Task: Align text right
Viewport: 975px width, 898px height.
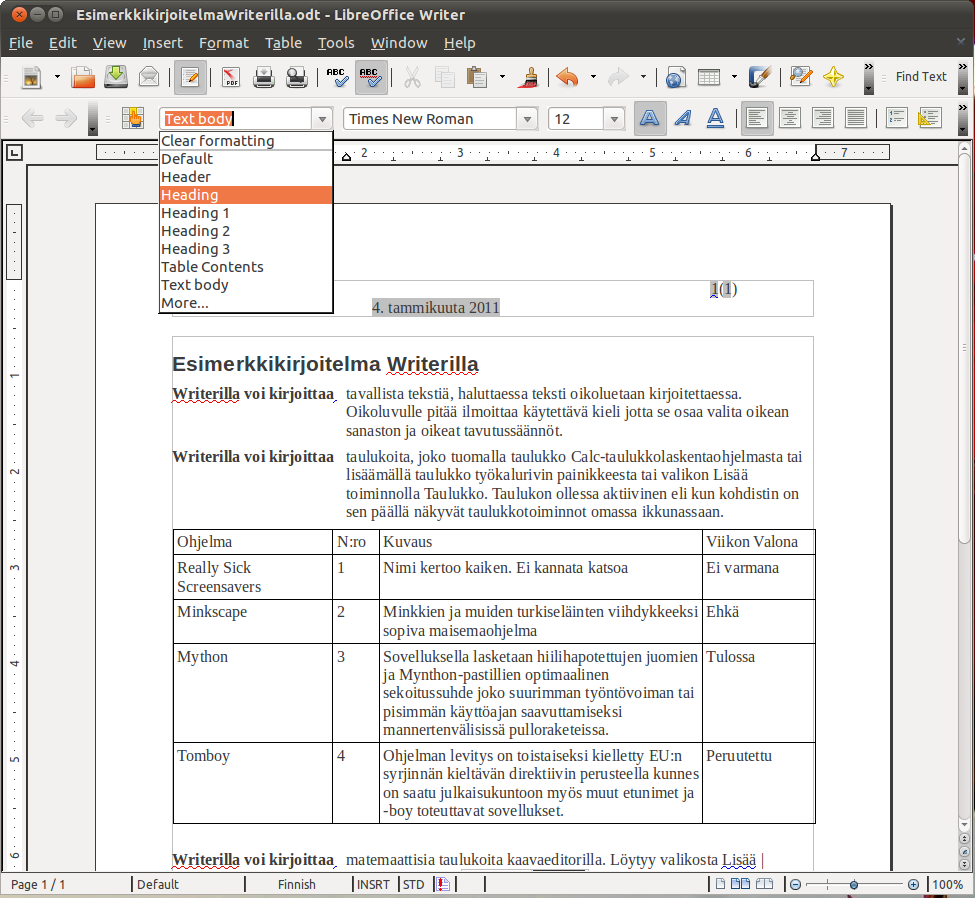Action: tap(823, 118)
